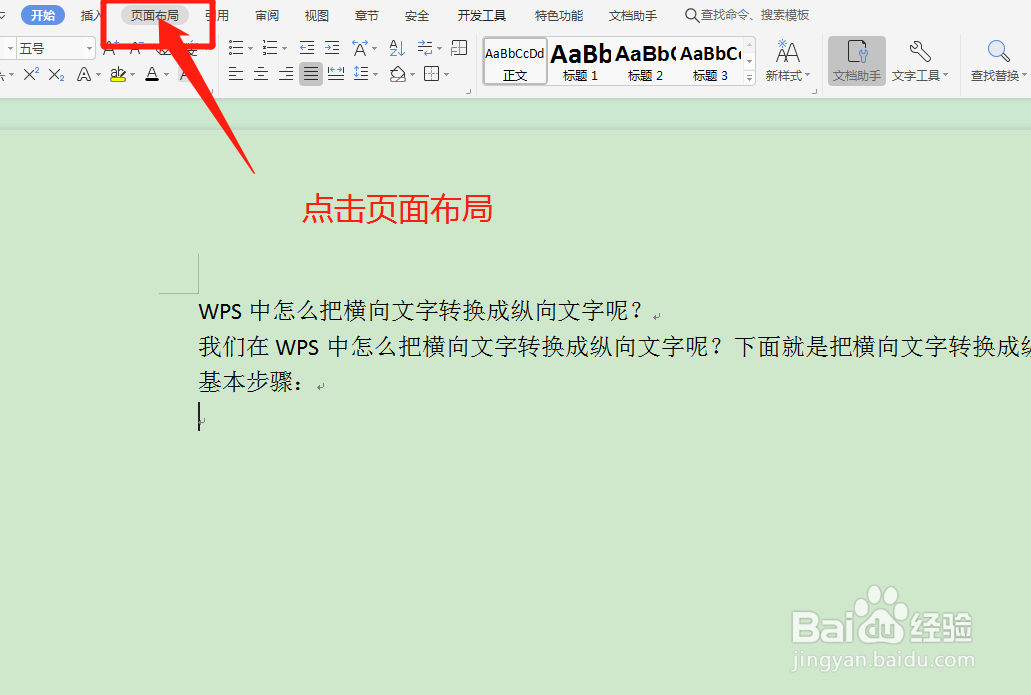This screenshot has width=1031, height=695.
Task: Sort text with the A-Z sort icon
Action: (x=396, y=48)
